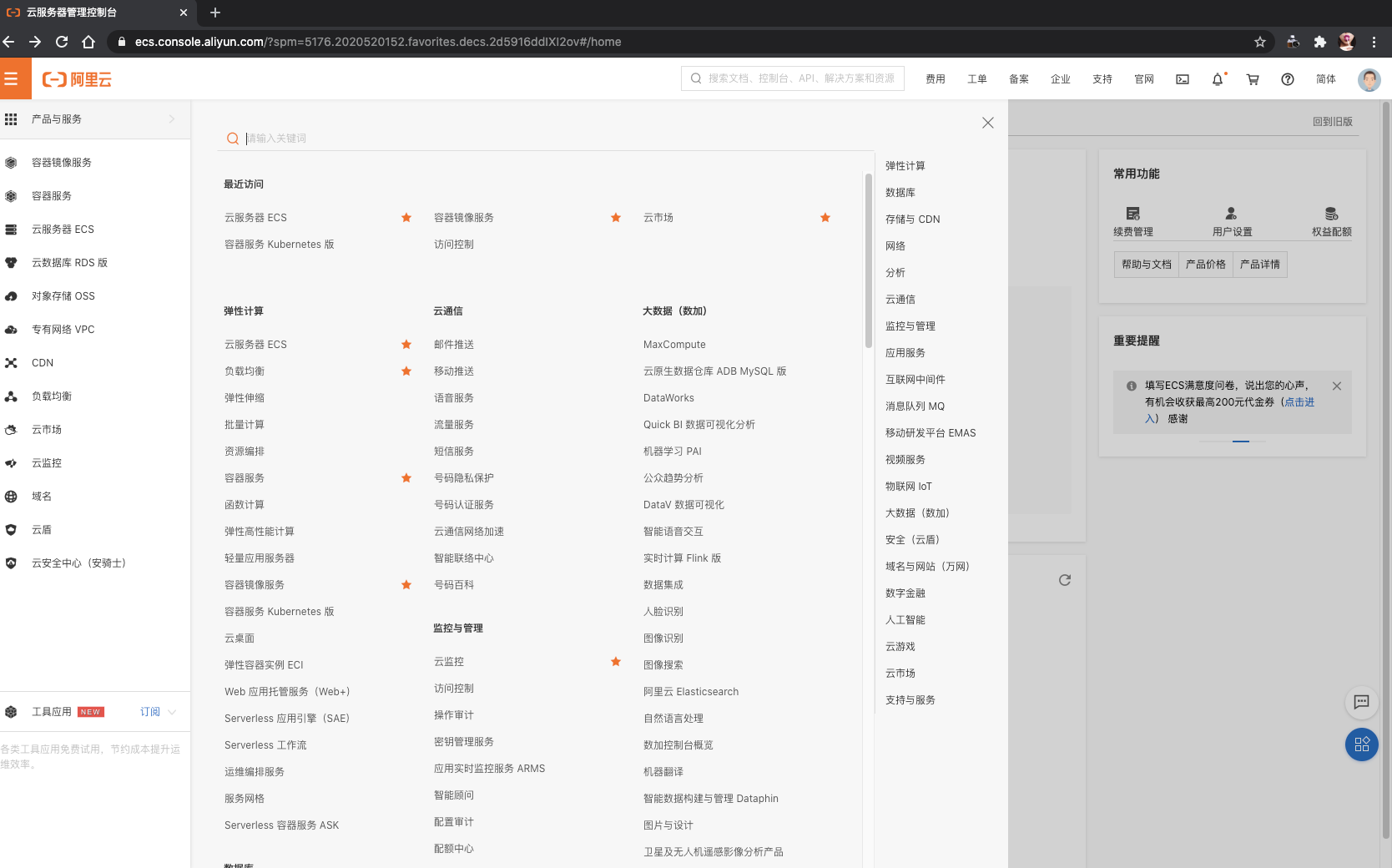Click the 用户设置 icon in 常用功能
The image size is (1392, 868).
pos(1231,214)
